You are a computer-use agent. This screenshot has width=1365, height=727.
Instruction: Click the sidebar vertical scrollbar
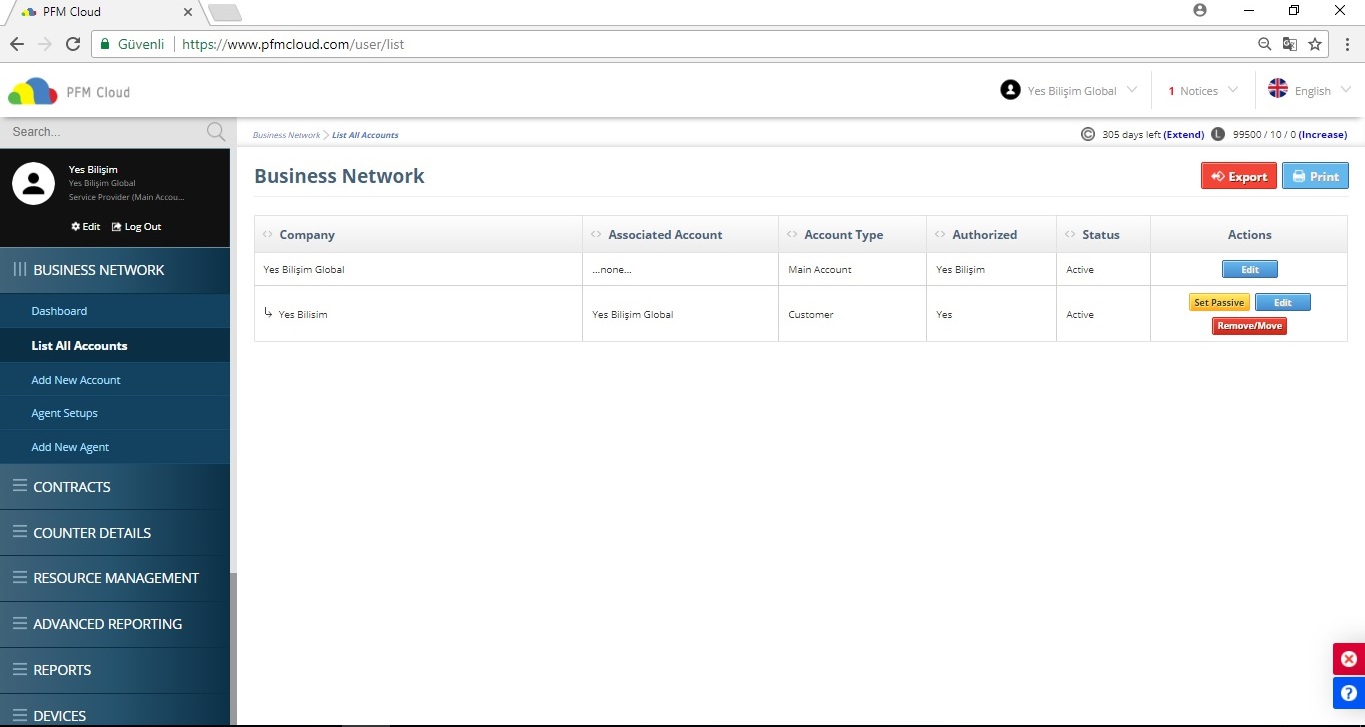(233, 650)
